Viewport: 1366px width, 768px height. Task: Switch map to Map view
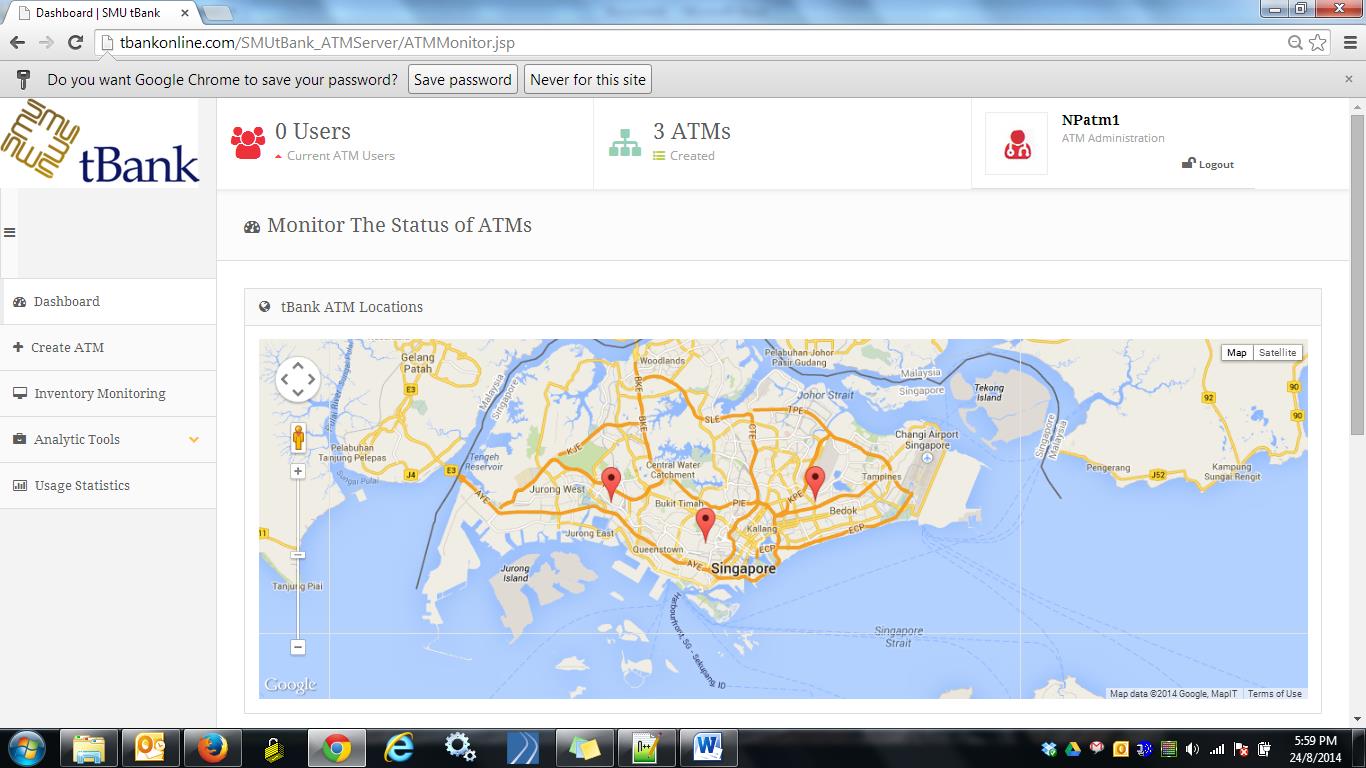click(1237, 352)
